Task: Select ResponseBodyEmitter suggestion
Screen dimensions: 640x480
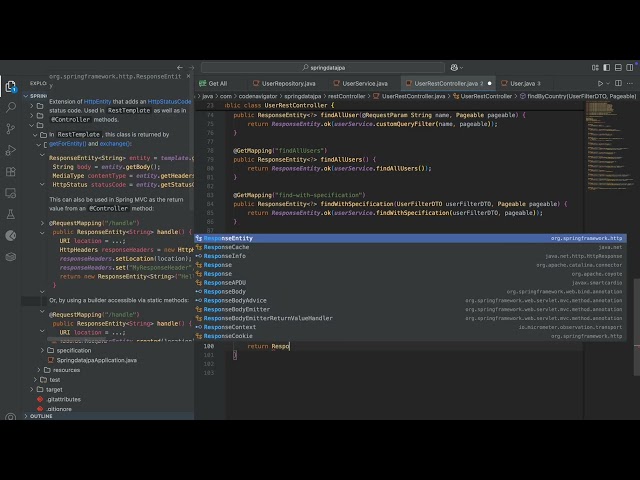Action: (x=410, y=309)
